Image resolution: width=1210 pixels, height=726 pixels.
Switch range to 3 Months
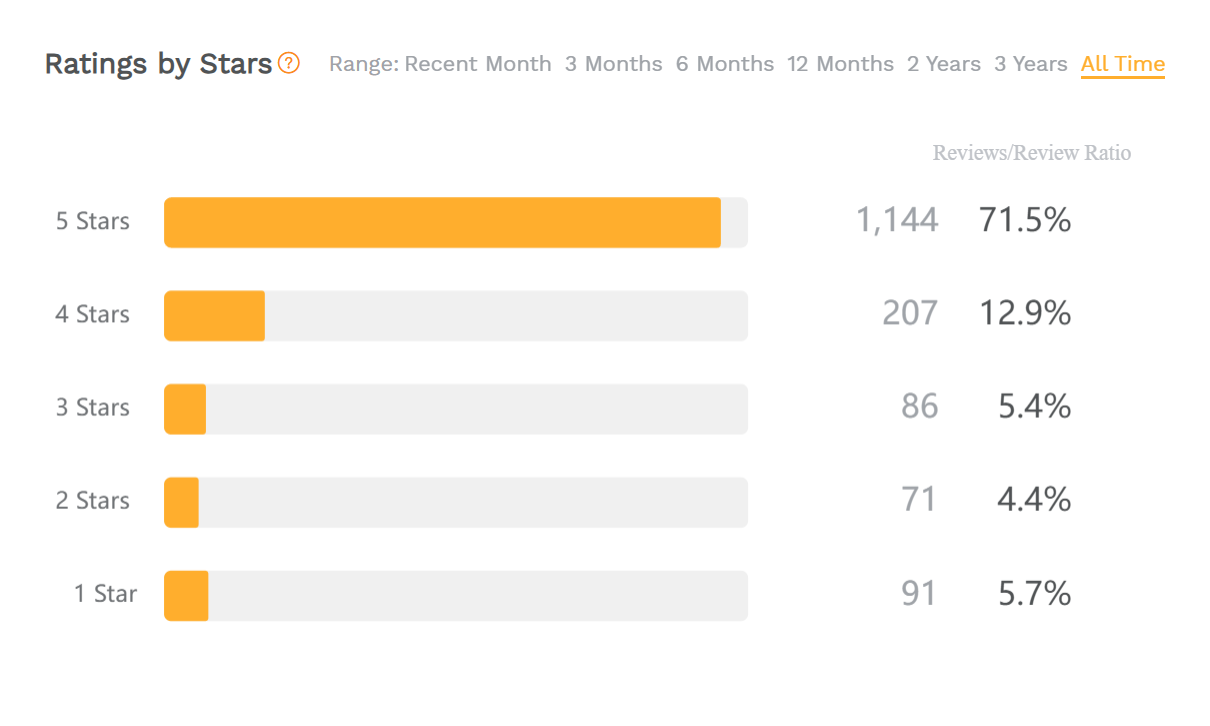click(613, 64)
